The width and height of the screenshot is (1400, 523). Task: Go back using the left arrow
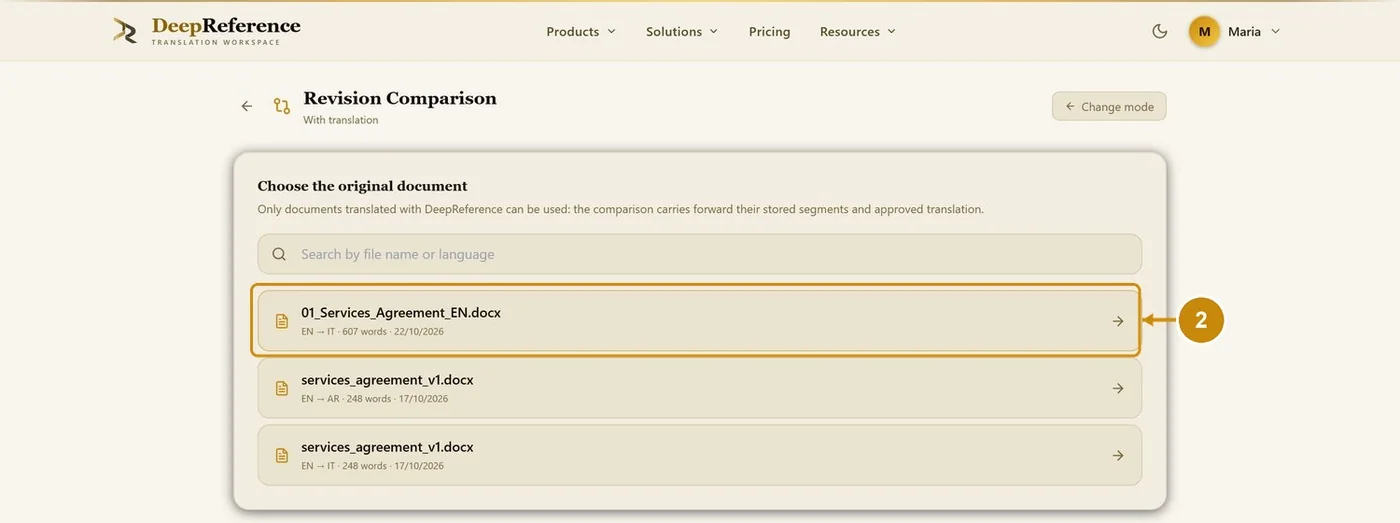247,106
